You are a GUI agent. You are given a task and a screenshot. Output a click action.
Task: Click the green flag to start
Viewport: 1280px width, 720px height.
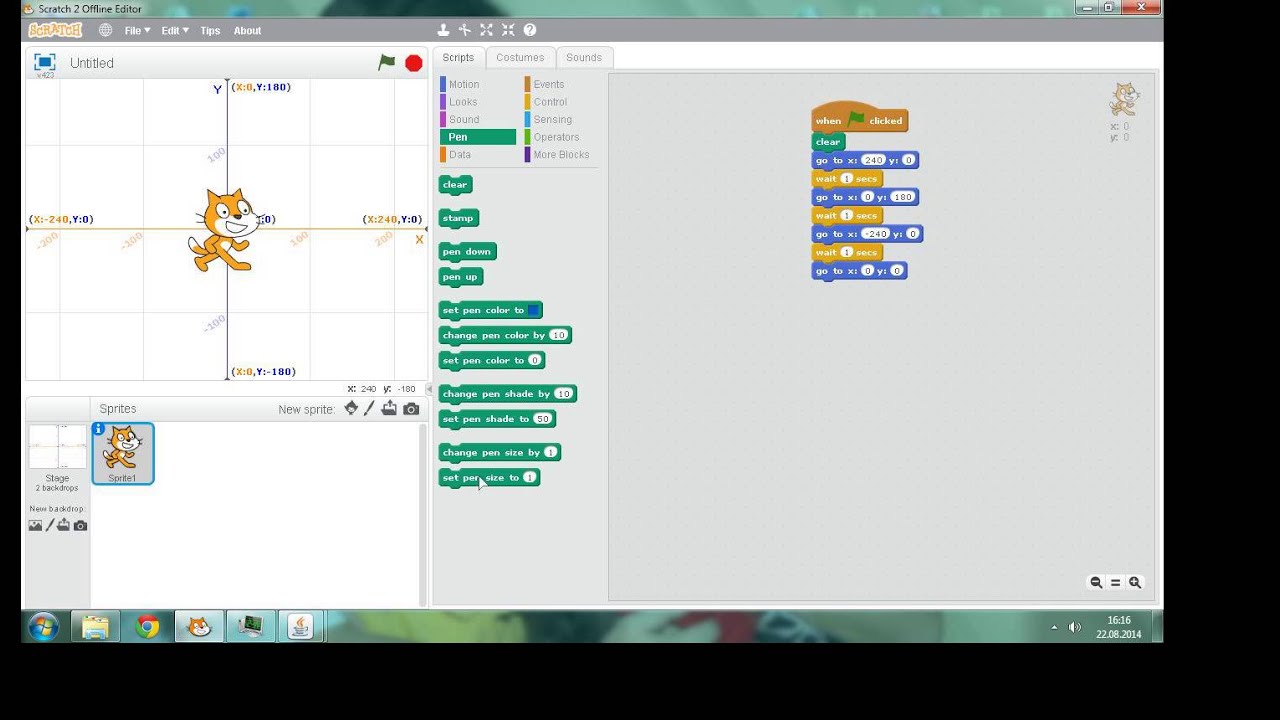coord(387,63)
